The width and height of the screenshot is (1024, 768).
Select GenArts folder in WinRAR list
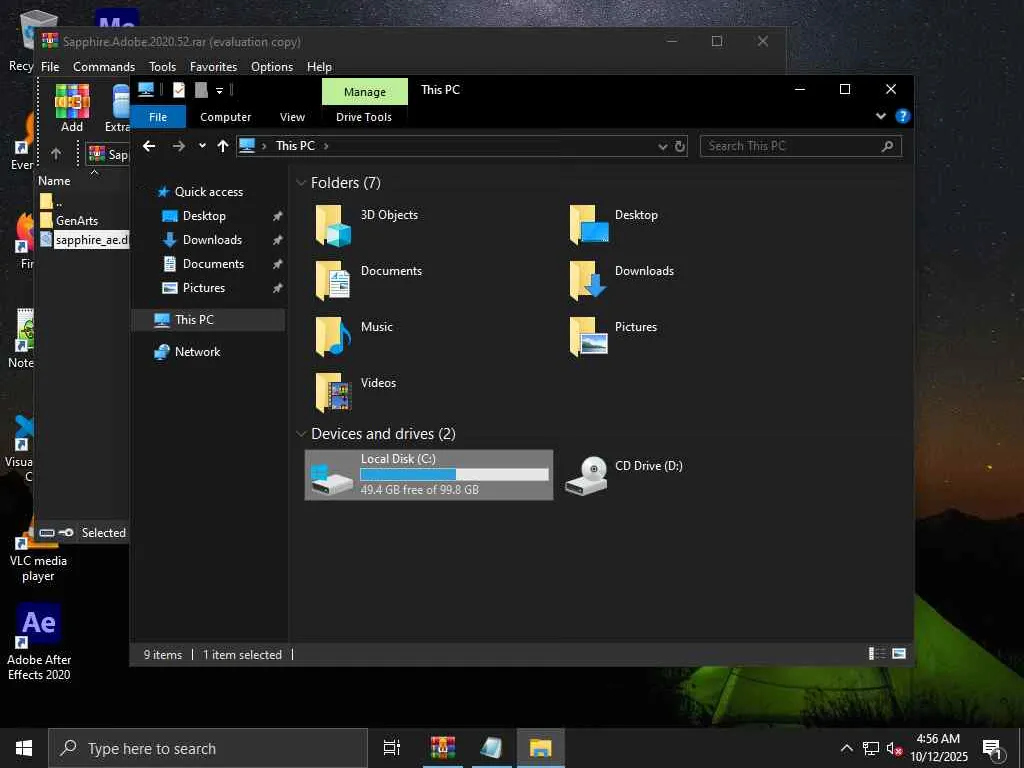(x=76, y=221)
